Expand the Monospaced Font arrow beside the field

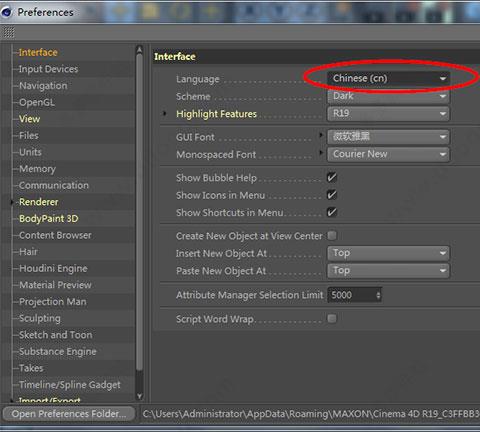click(321, 153)
